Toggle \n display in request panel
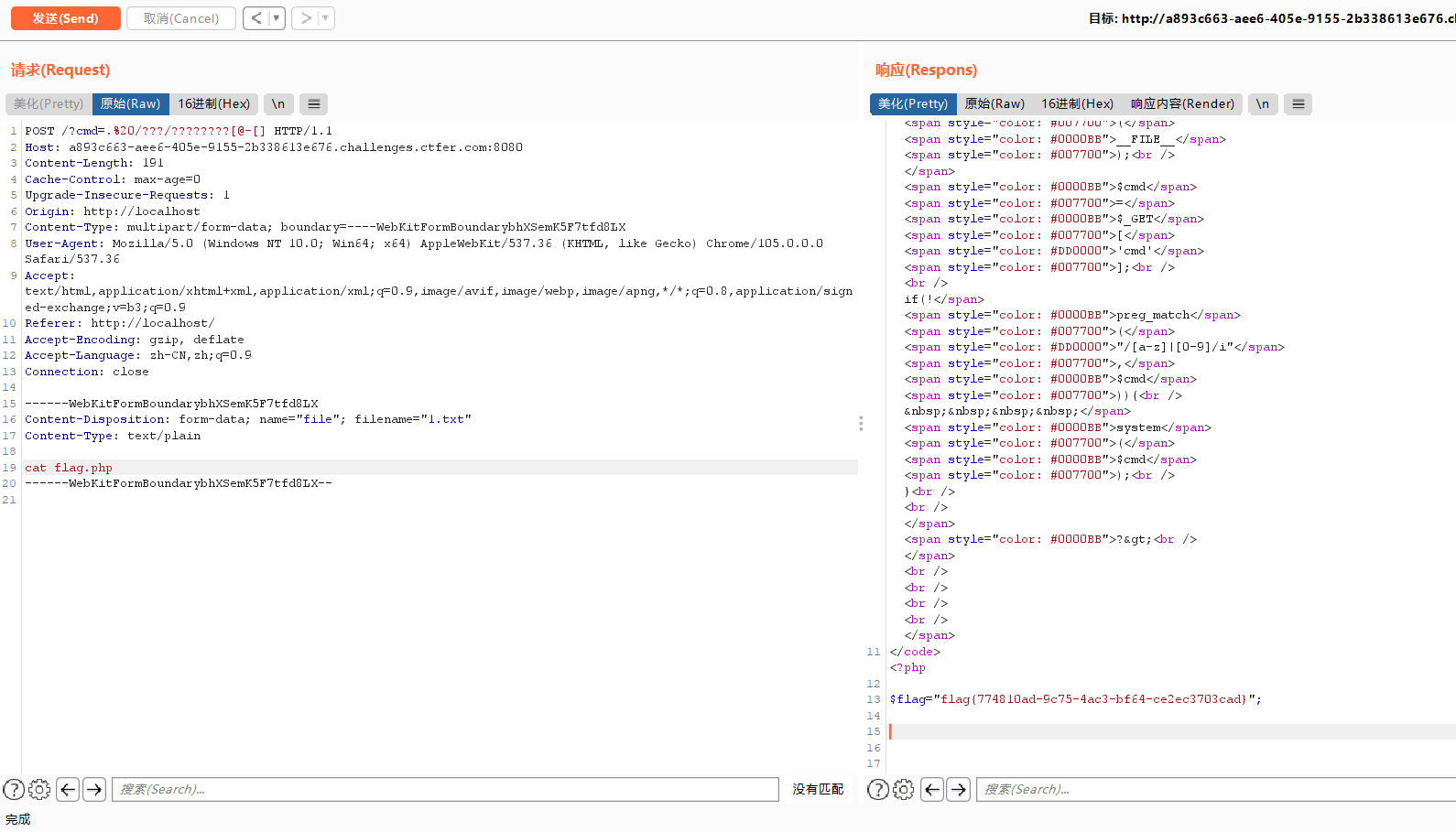 pyautogui.click(x=278, y=104)
